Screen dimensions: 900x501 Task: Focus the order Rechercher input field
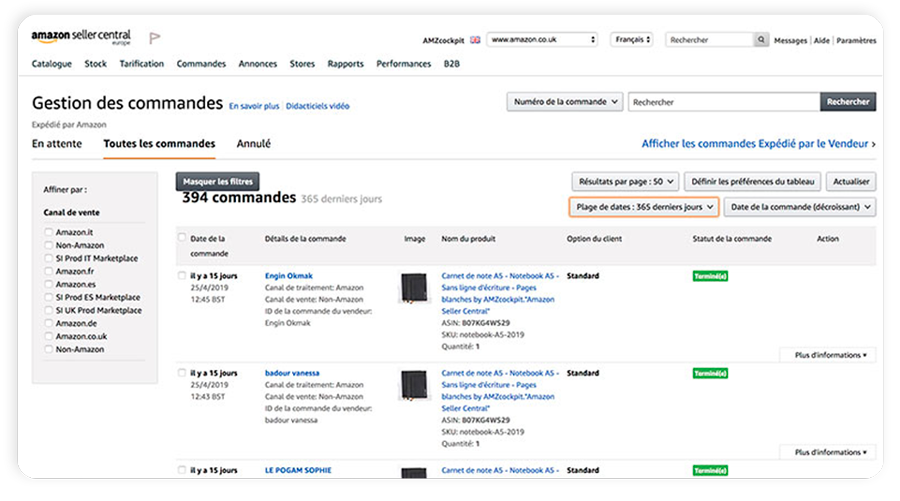point(724,102)
